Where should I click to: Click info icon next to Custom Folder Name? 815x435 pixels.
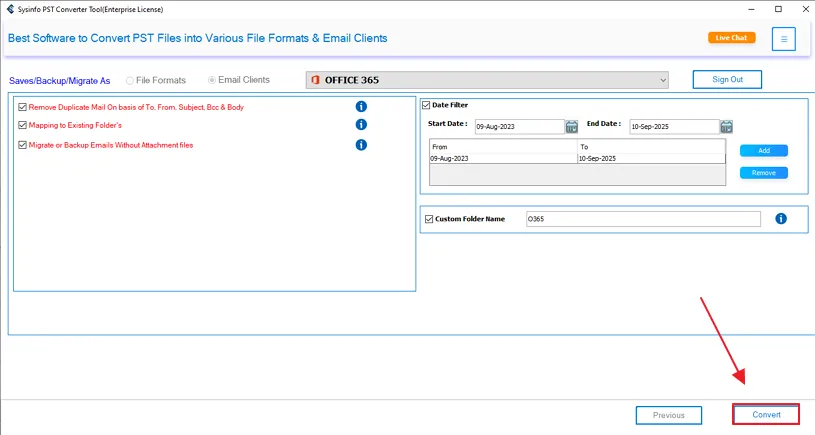coord(781,219)
